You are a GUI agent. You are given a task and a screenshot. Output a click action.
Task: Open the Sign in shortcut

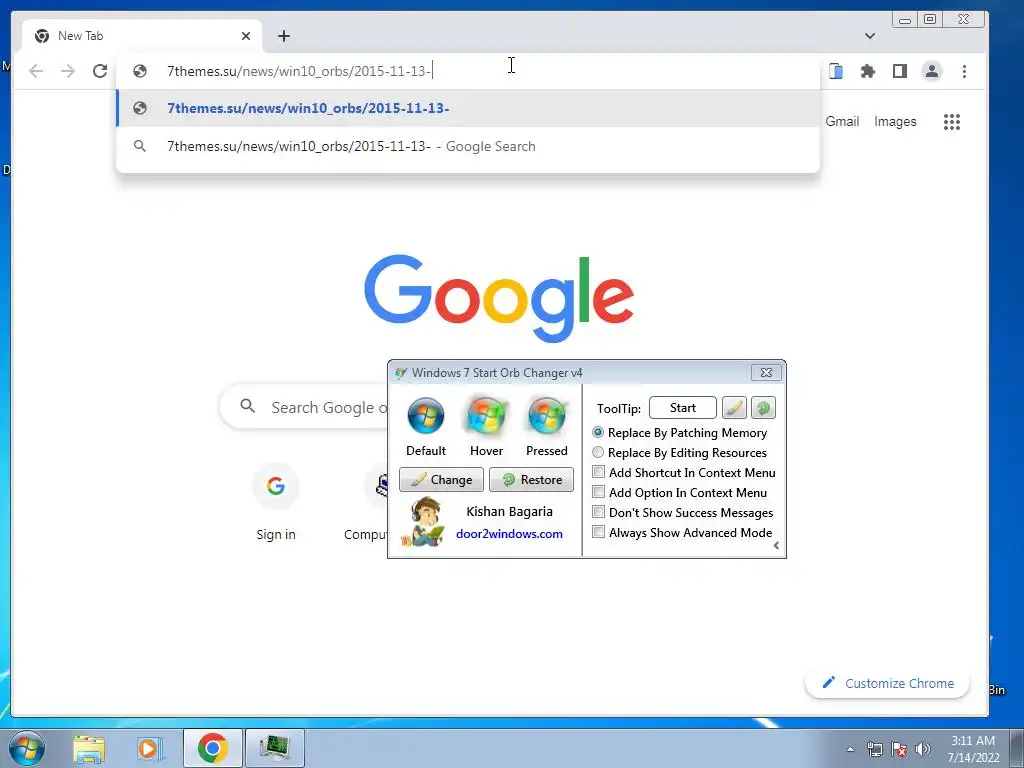[x=276, y=502]
